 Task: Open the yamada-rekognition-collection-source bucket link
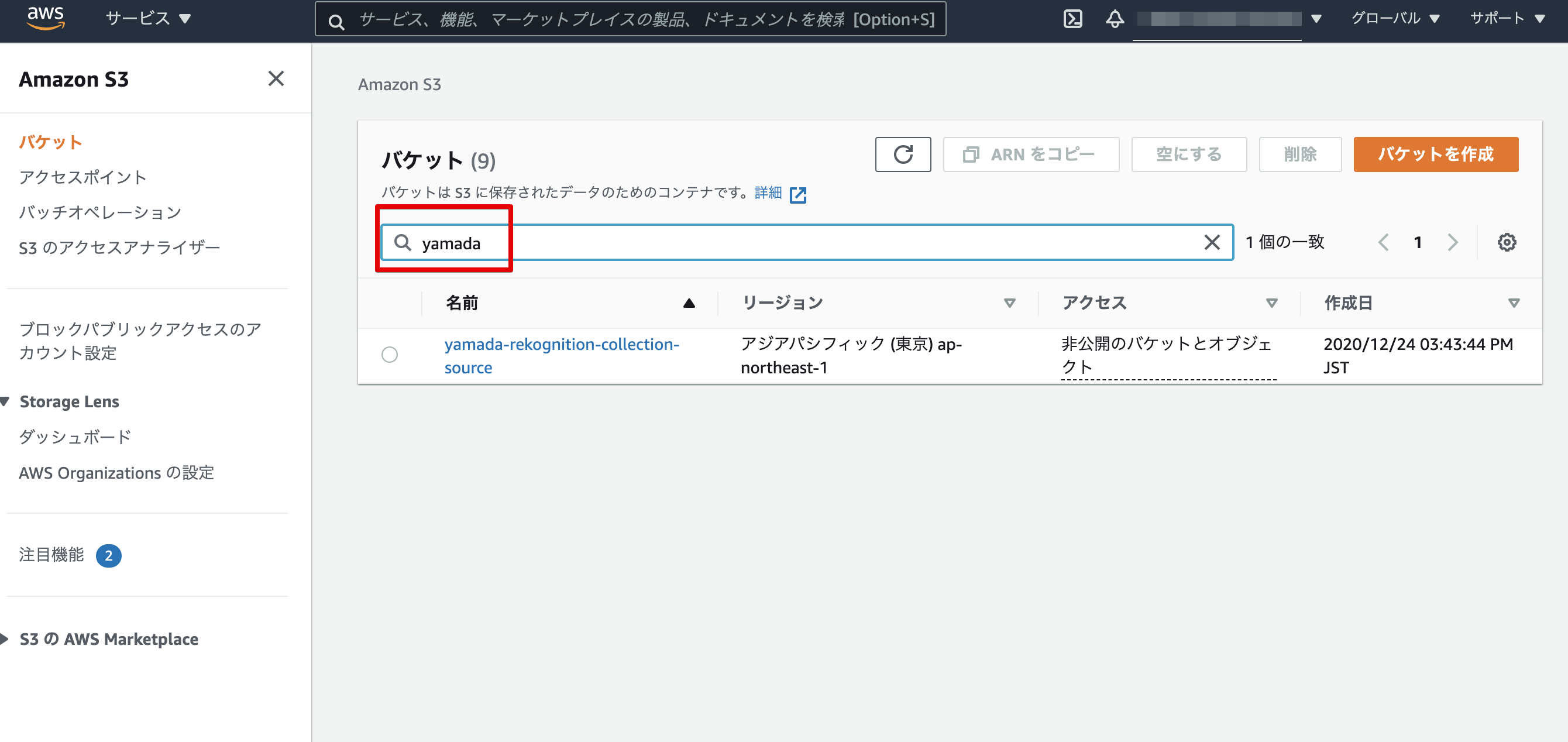561,355
